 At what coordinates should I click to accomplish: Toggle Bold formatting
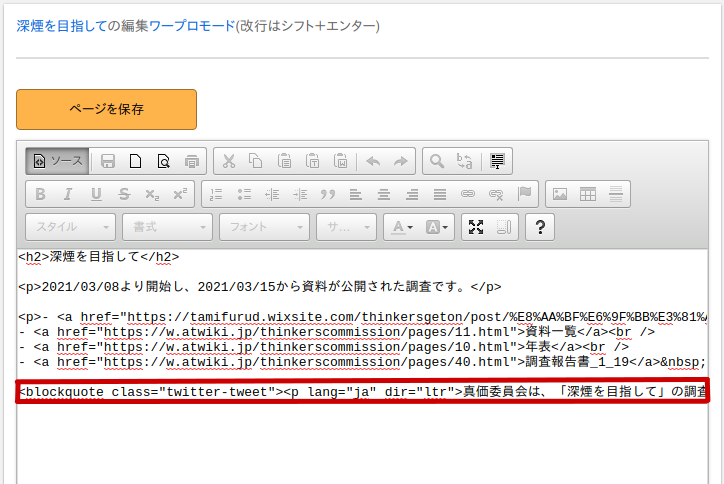pos(40,194)
